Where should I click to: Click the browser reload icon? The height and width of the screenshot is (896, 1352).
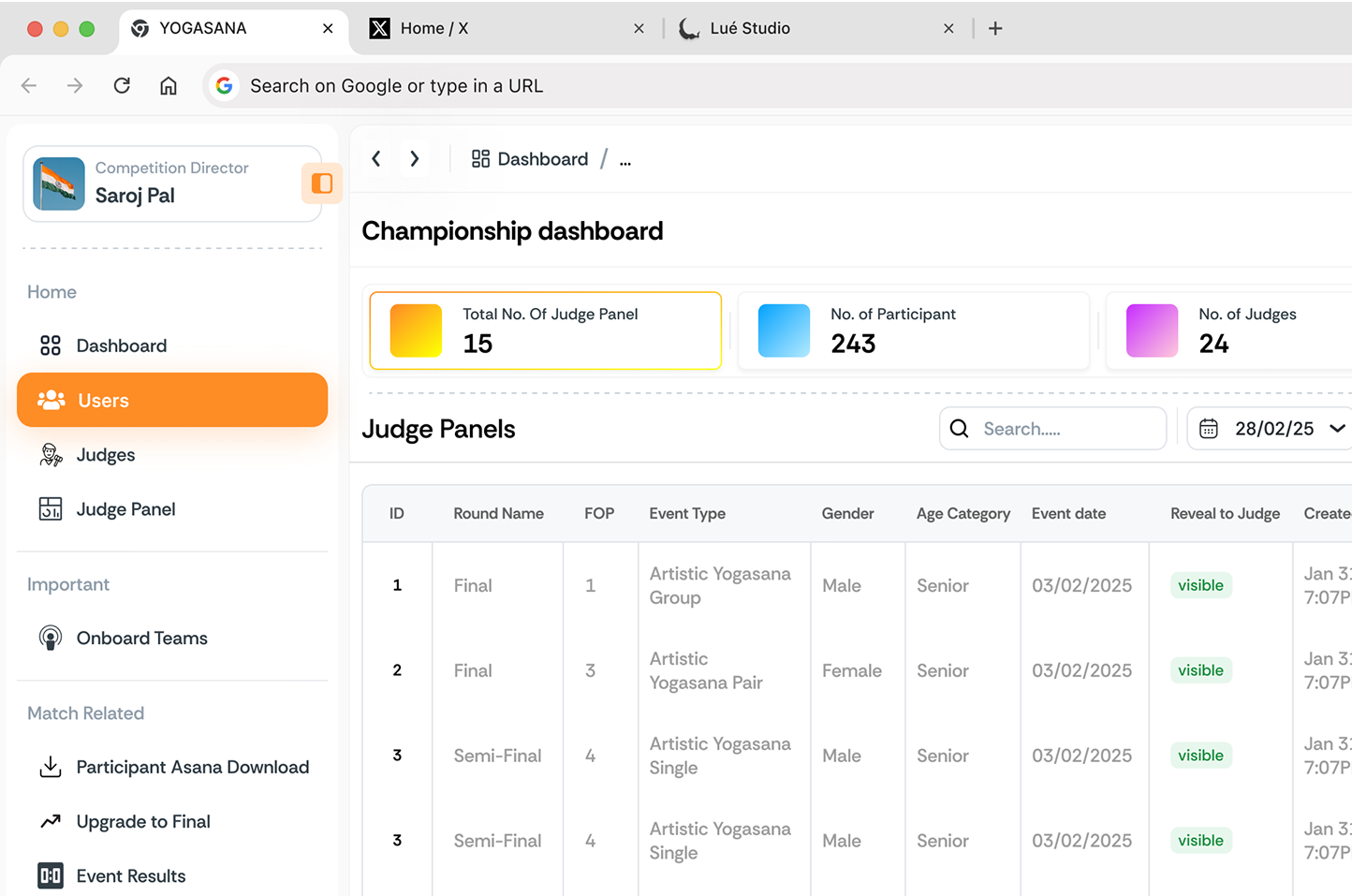click(x=122, y=86)
